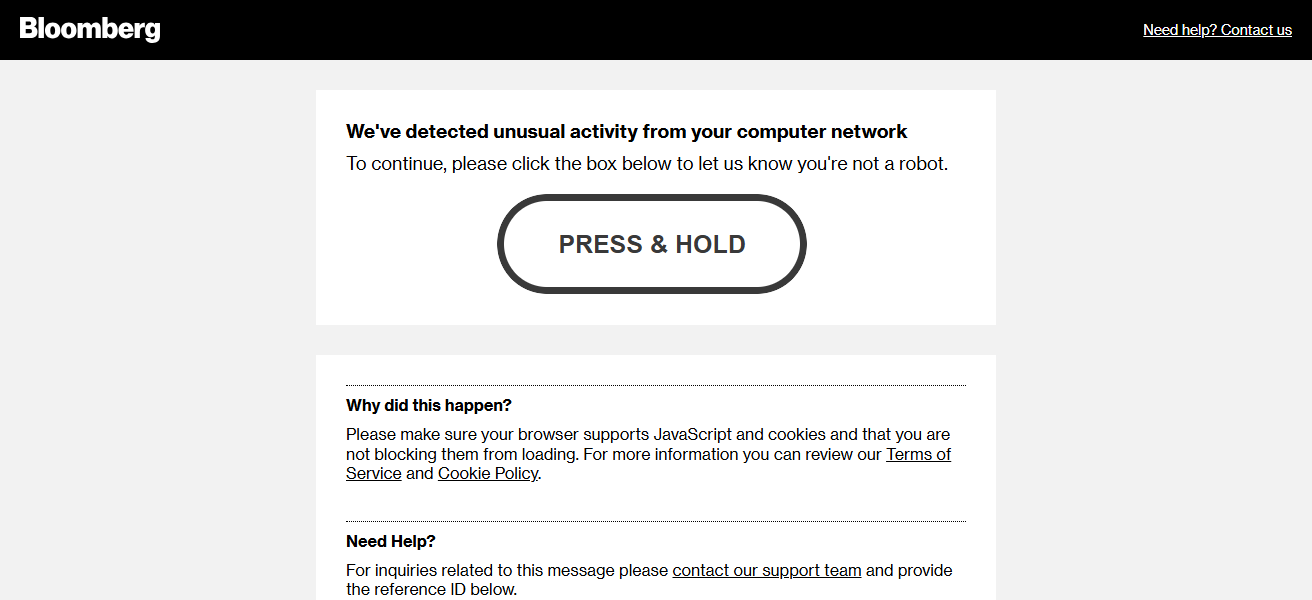Follow the Cookie Policy link
This screenshot has height=600, width=1312.
tap(488, 474)
